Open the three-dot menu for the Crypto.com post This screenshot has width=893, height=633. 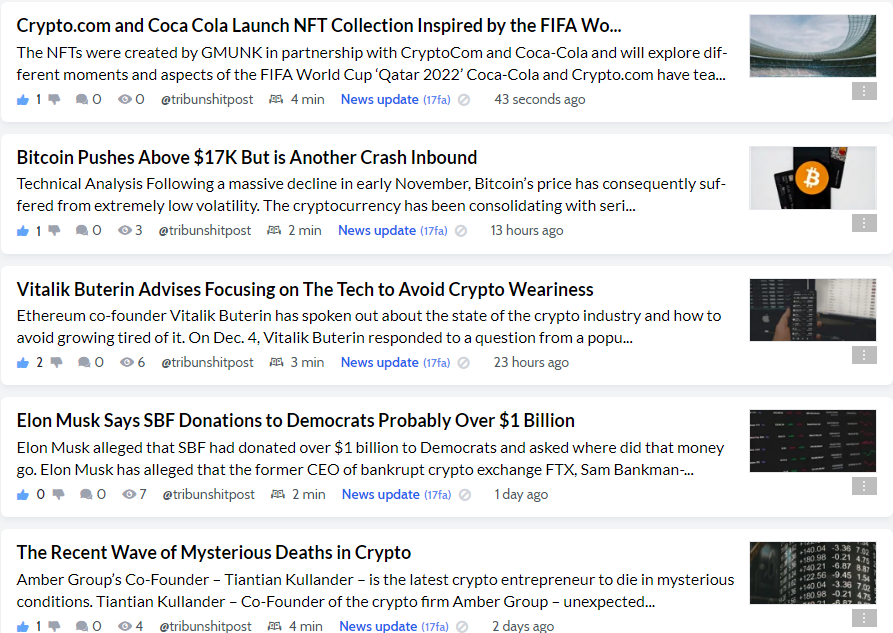(x=864, y=91)
